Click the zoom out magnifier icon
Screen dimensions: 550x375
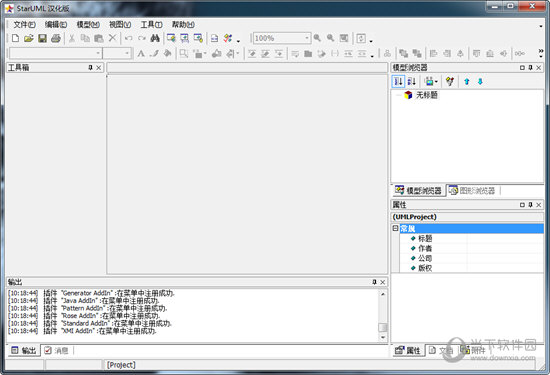point(330,38)
